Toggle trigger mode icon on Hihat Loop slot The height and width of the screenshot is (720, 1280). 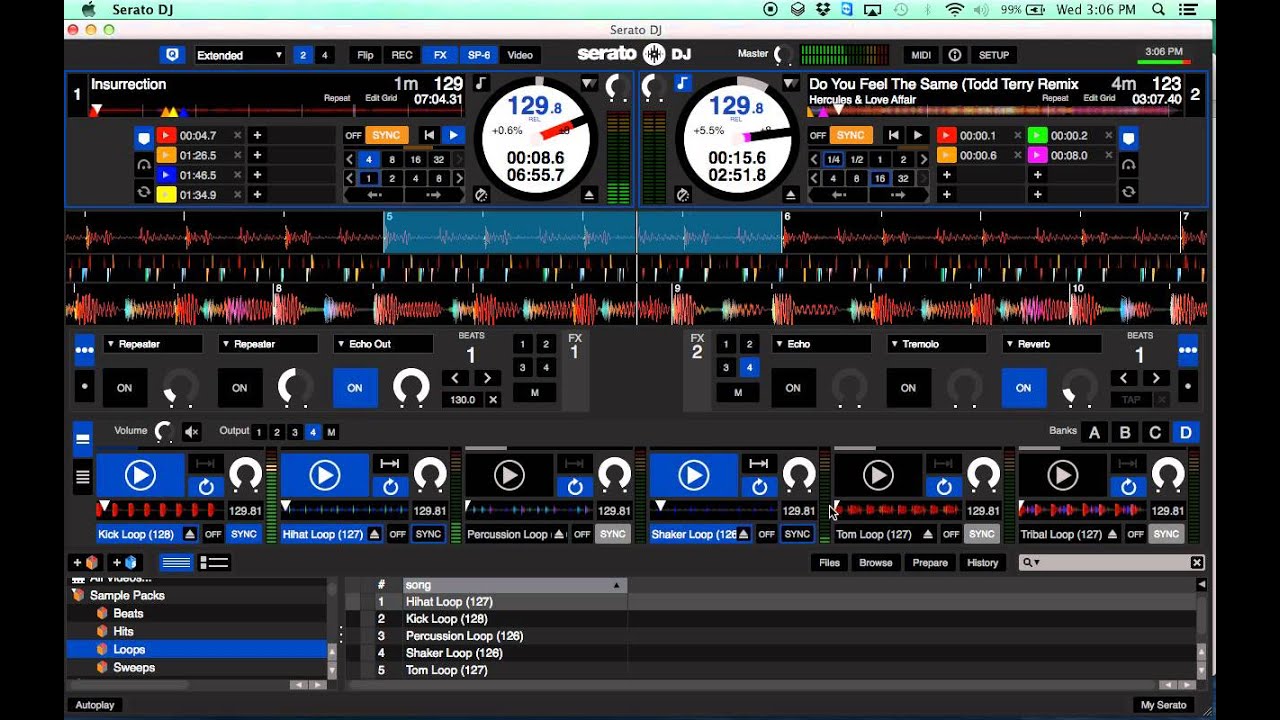pos(390,463)
